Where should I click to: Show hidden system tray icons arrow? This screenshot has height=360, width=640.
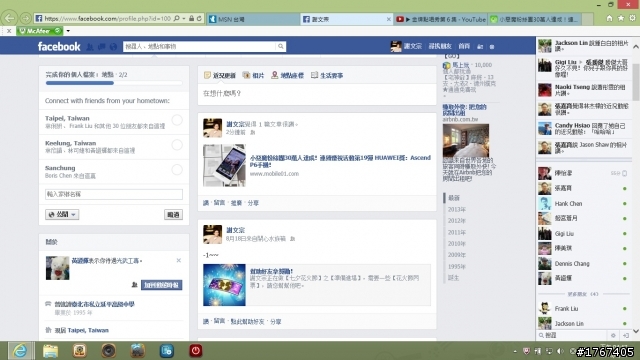[x=515, y=351]
